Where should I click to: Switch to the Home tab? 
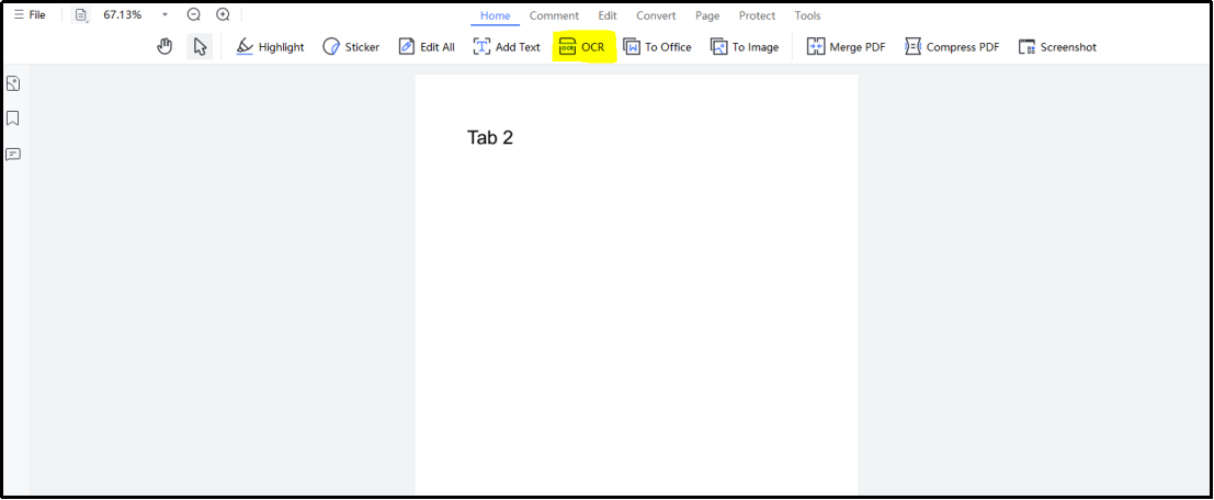pyautogui.click(x=495, y=16)
